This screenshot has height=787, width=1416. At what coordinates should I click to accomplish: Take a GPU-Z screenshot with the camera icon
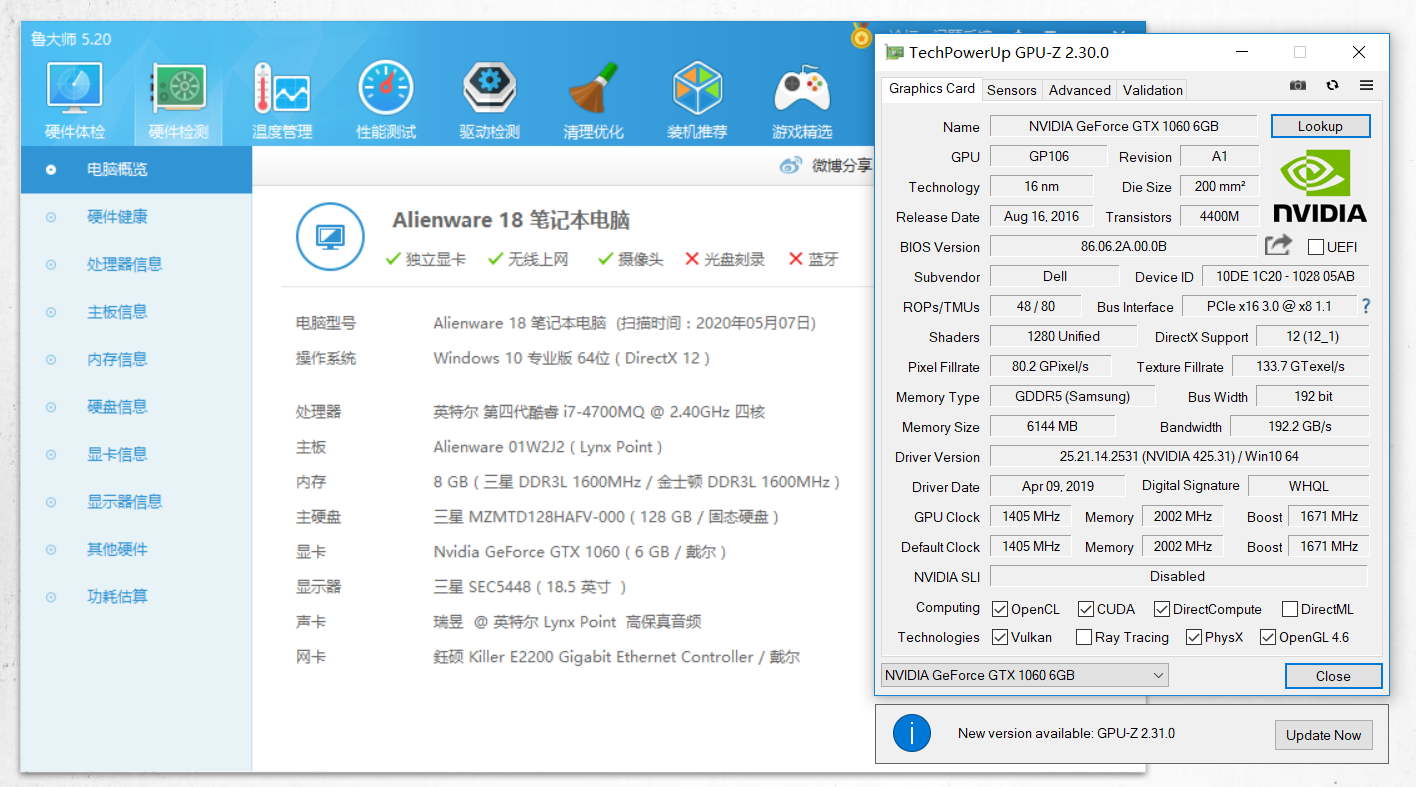point(1298,86)
